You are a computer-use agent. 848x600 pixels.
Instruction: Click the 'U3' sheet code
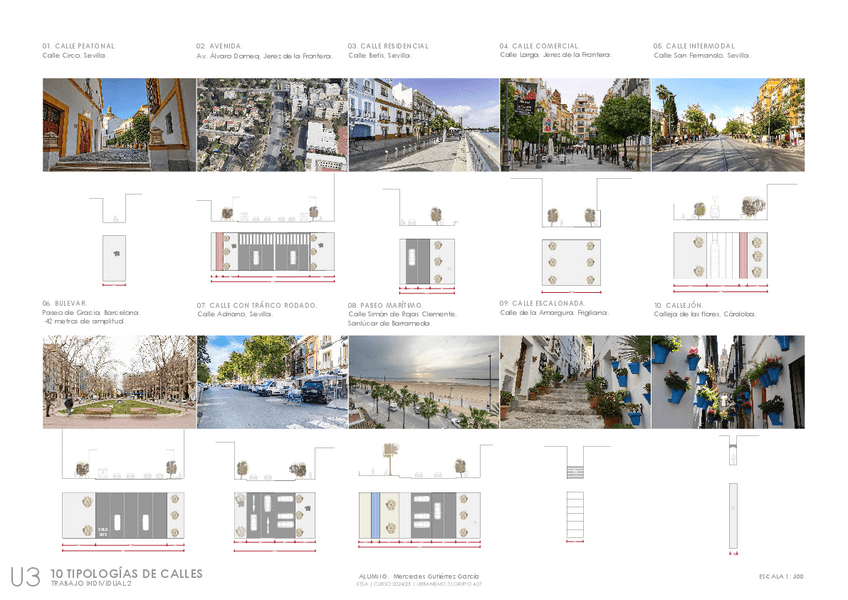tap(25, 577)
